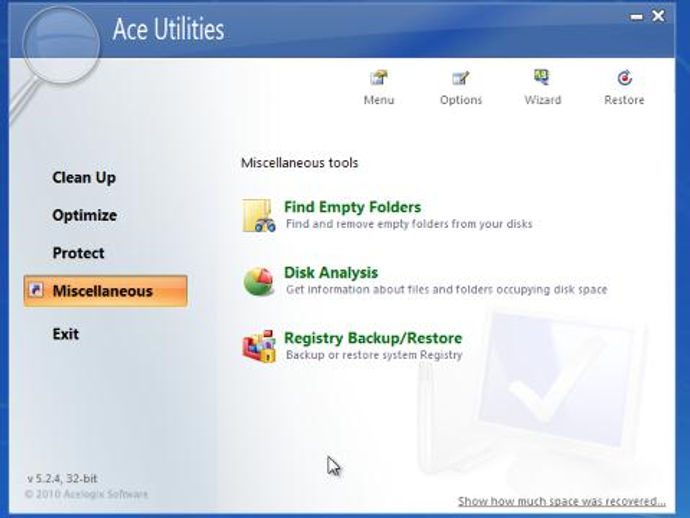Click 'Backup or restore system Registry' description
The image size is (690, 518).
coord(374,355)
